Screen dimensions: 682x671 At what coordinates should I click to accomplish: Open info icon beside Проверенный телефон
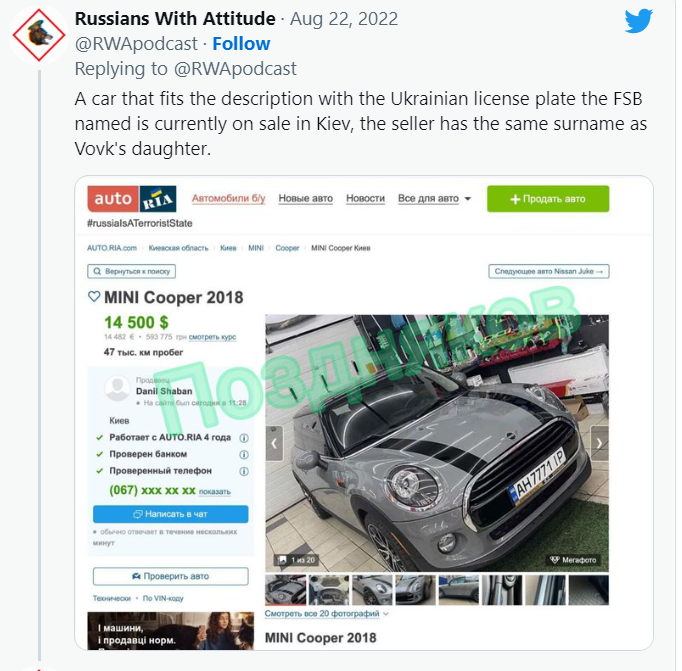244,471
